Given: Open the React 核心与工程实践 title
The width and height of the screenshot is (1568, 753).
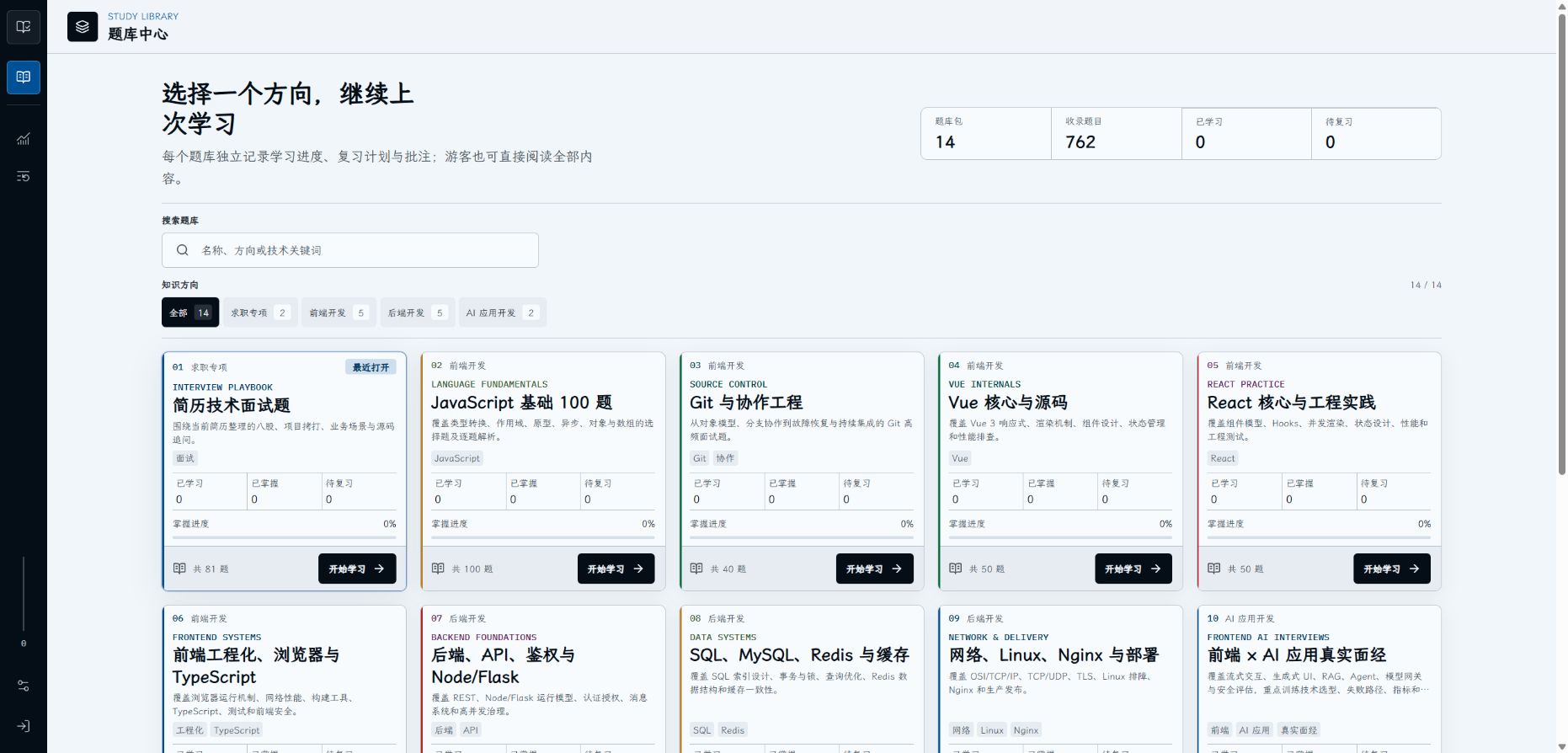Looking at the screenshot, I should tap(1291, 403).
